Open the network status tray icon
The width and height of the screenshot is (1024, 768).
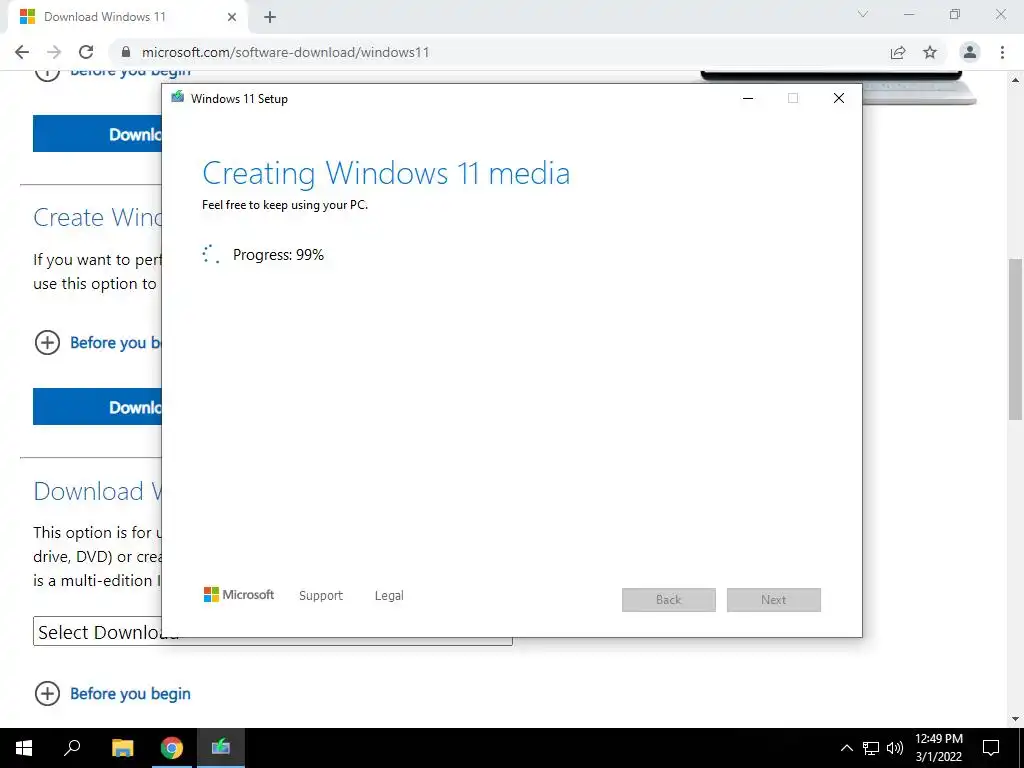click(871, 748)
